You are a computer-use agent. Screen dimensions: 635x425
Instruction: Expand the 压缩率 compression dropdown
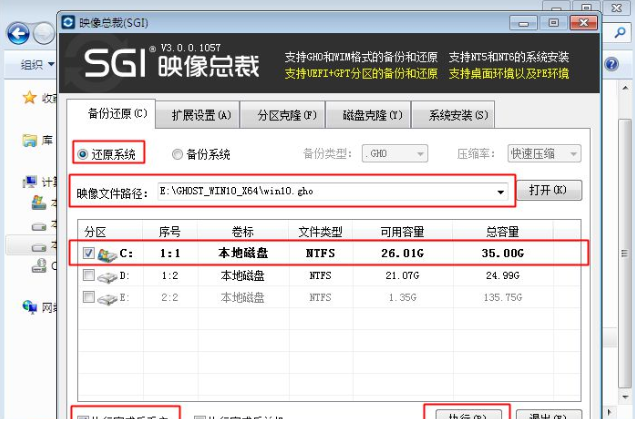click(574, 154)
